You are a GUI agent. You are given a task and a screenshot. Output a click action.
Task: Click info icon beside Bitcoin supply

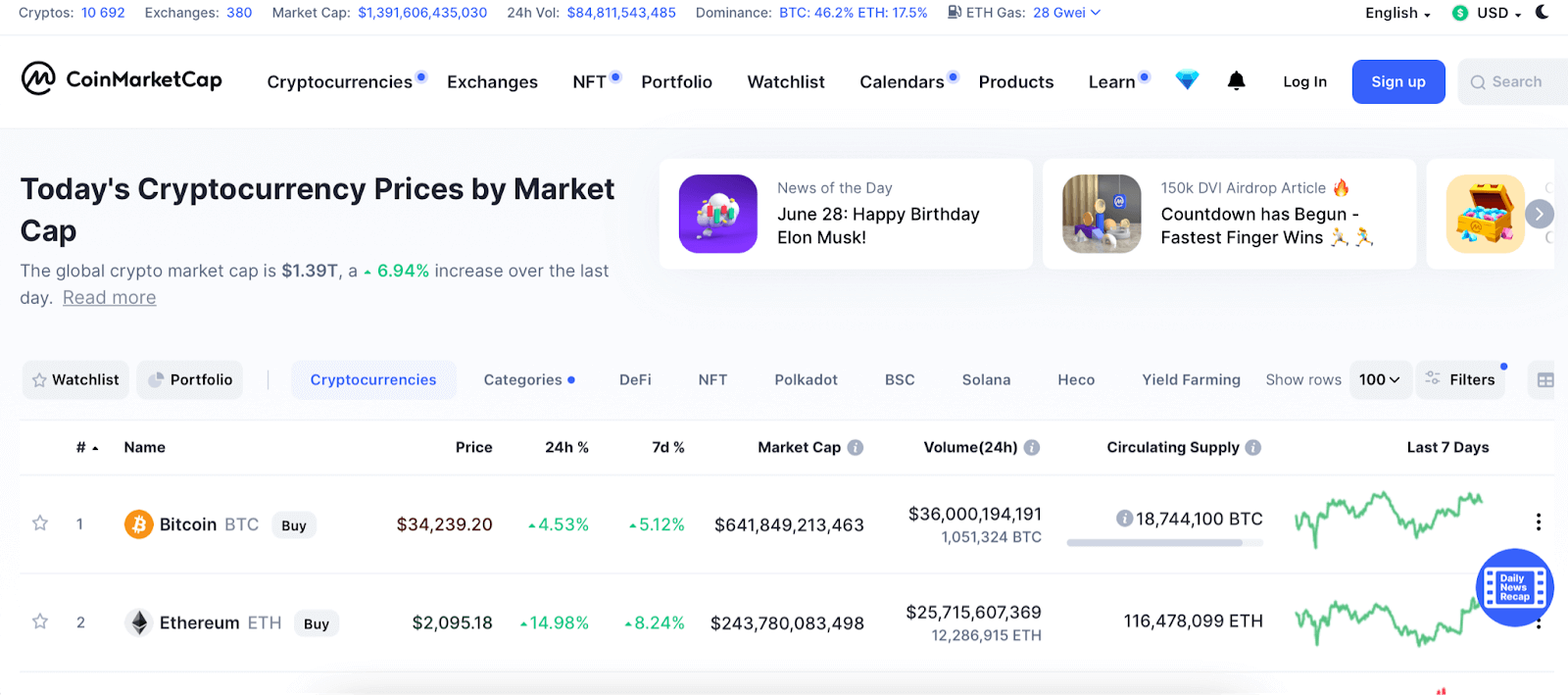click(x=1124, y=519)
